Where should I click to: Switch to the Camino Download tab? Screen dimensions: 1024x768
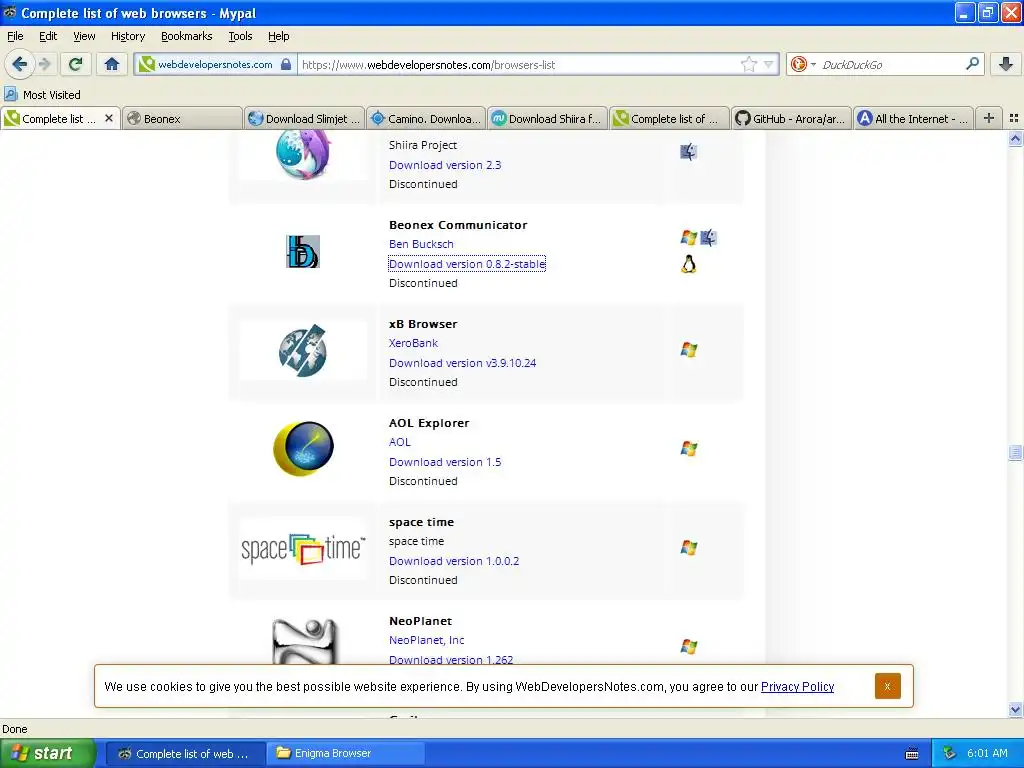coord(426,118)
